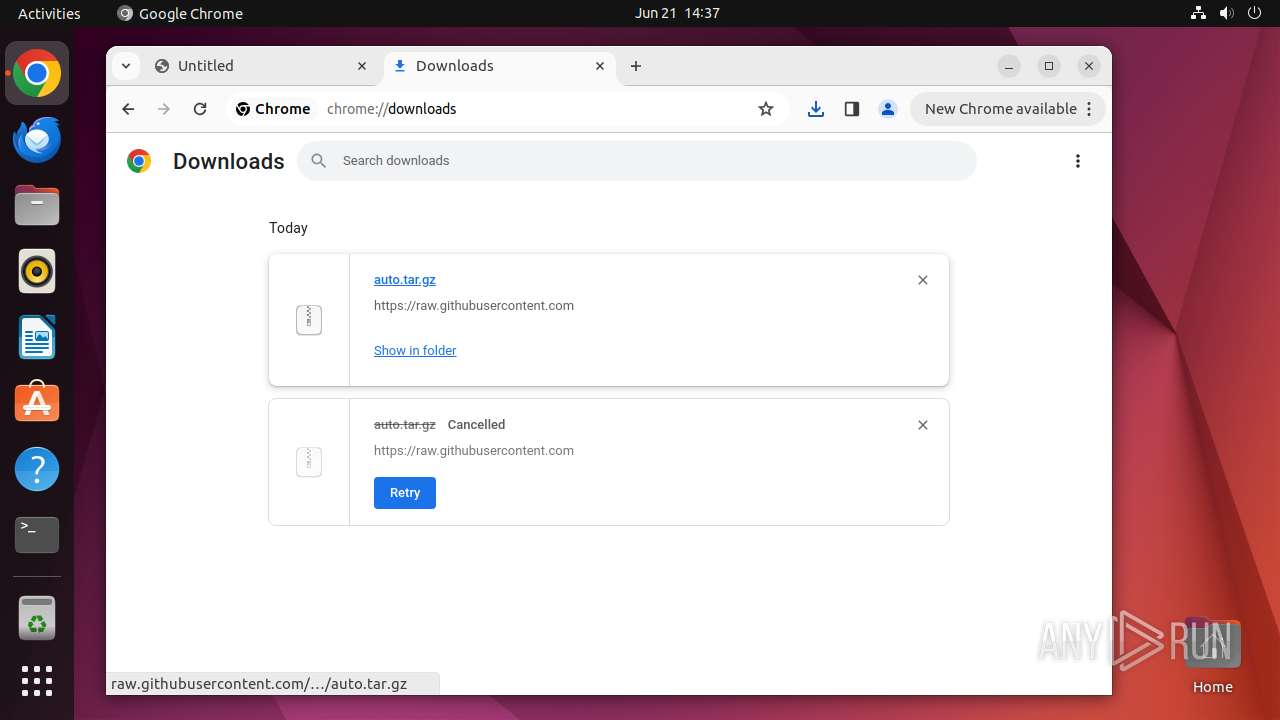Go forward with the forward arrow
This screenshot has width=1280, height=720.
(164, 109)
